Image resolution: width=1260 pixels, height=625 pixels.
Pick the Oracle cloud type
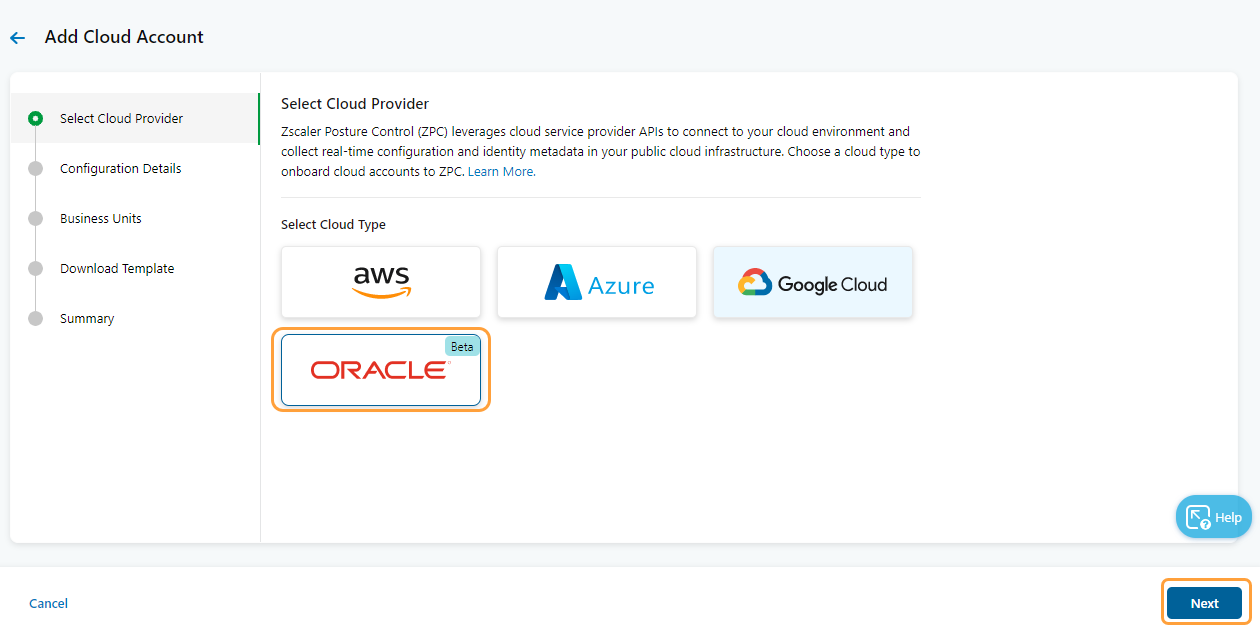380,369
